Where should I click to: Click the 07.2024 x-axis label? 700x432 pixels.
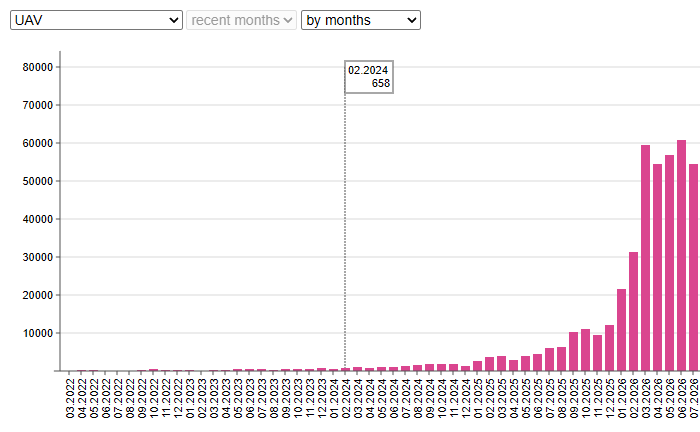pyautogui.click(x=405, y=398)
